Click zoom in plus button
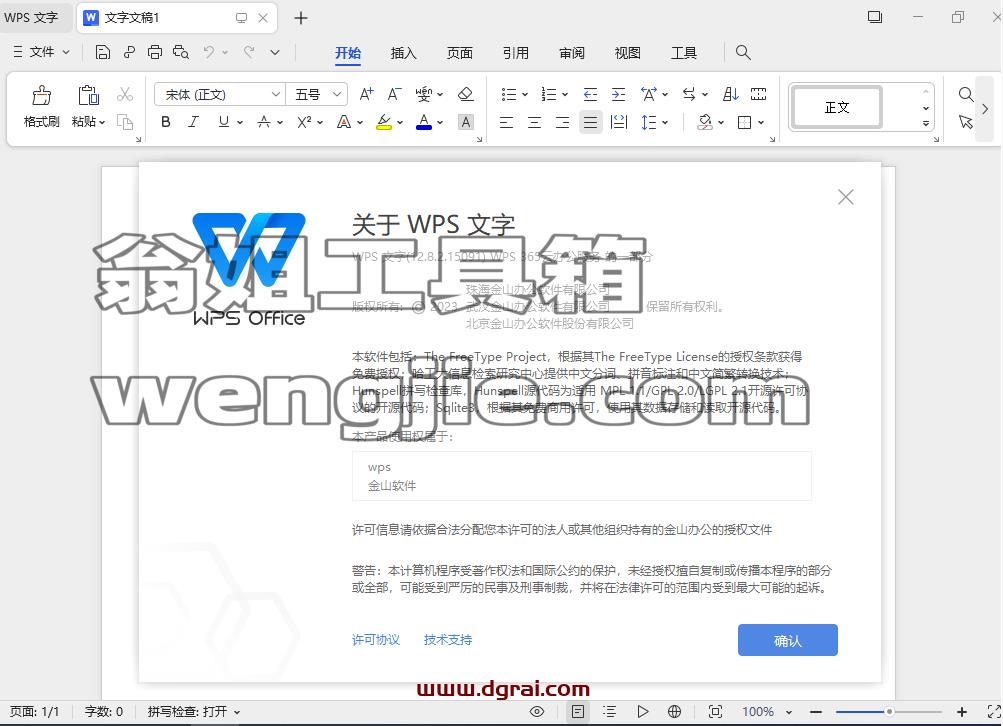 tap(961, 711)
